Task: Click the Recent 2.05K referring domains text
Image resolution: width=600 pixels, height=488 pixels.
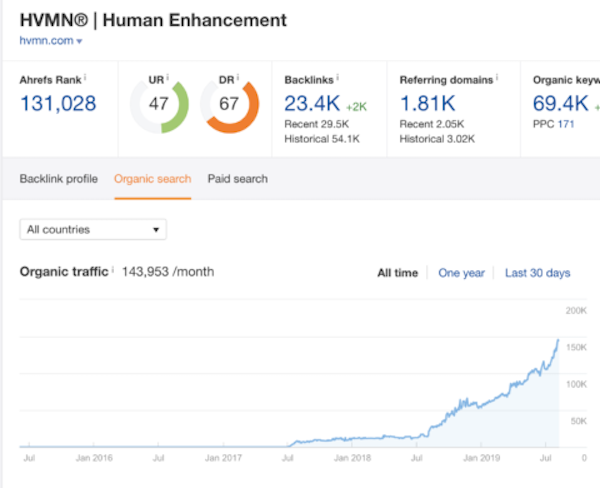Action: [432, 124]
